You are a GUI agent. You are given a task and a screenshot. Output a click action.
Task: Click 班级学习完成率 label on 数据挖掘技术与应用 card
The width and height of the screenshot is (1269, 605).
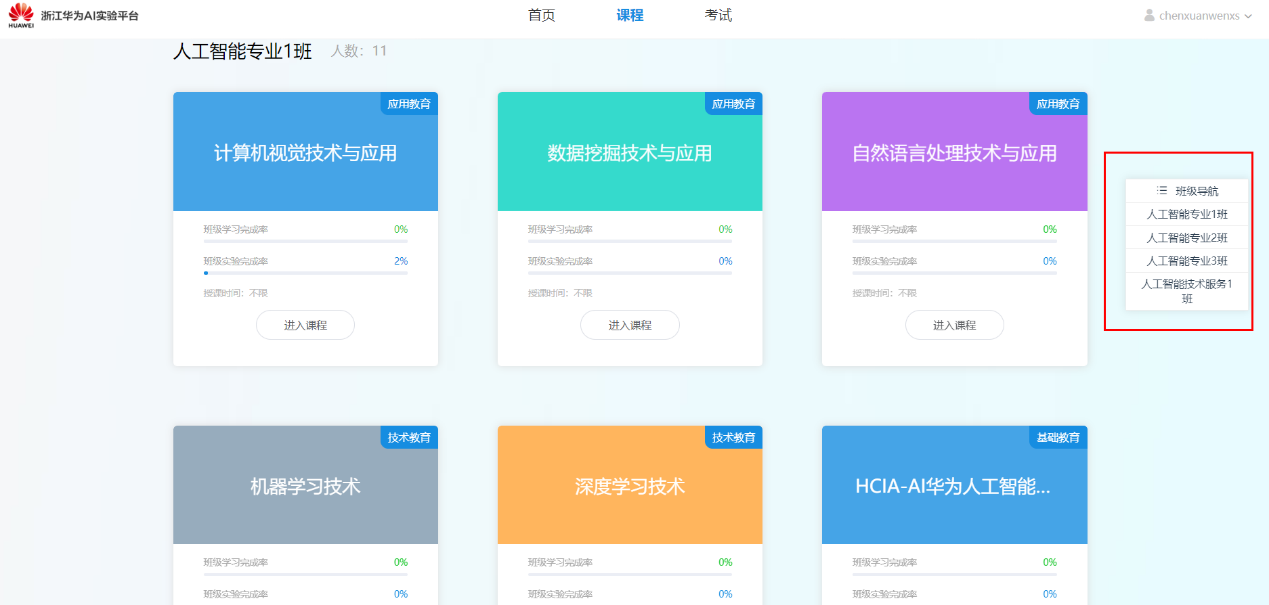[x=560, y=229]
